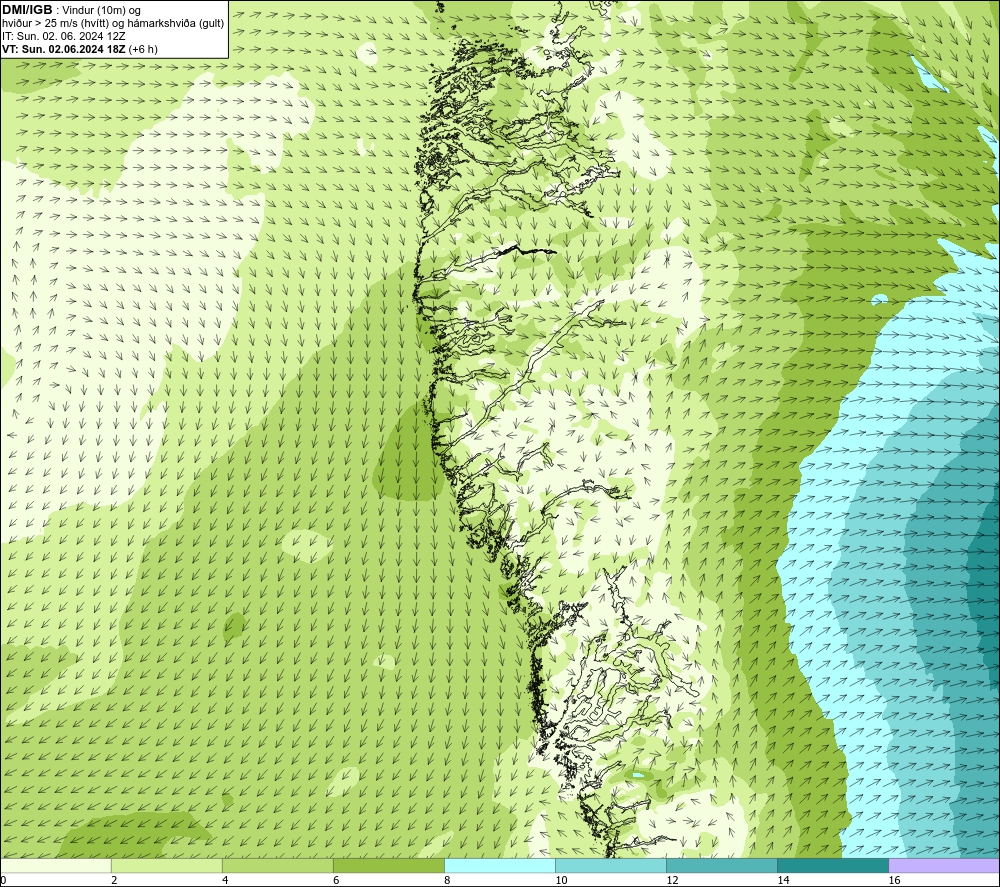Click the 8-10 m/s light cyan swatch
This screenshot has width=1000, height=887.
[x=499, y=865]
